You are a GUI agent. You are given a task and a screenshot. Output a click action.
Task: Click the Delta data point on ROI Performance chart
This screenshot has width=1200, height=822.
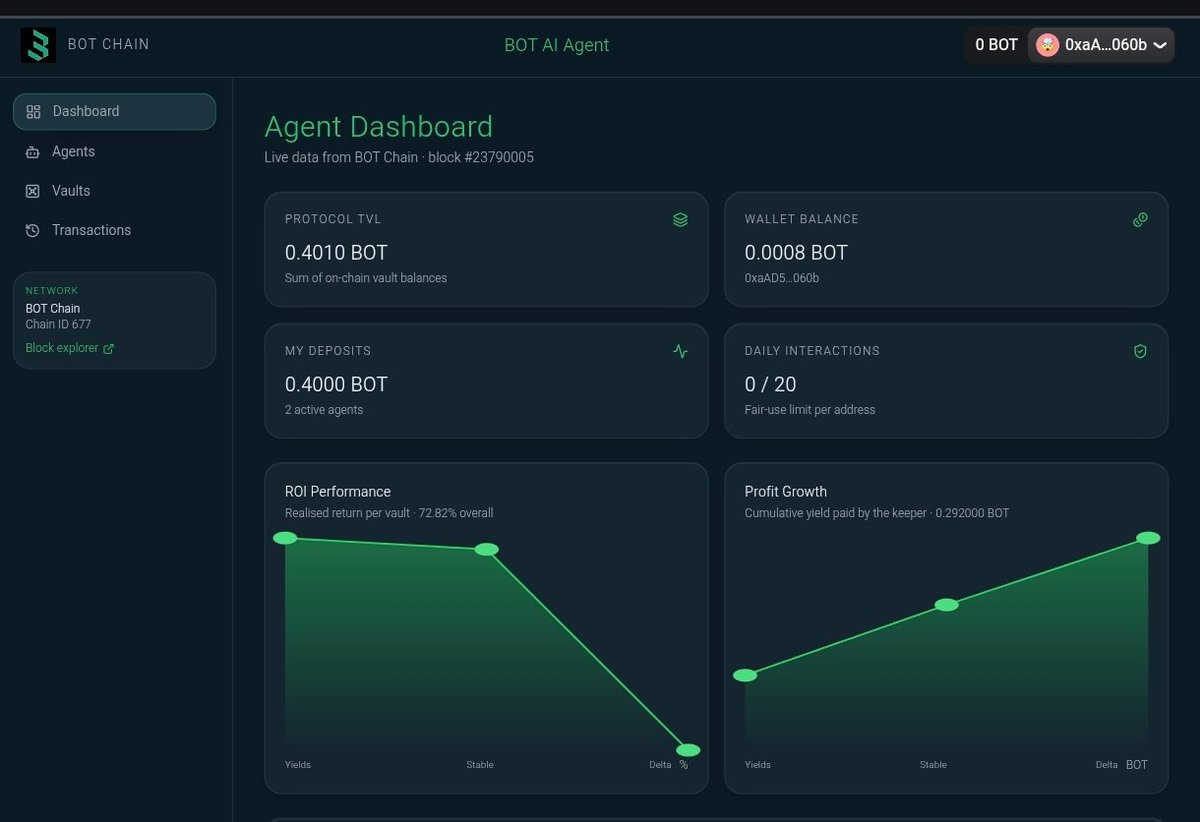(x=688, y=750)
